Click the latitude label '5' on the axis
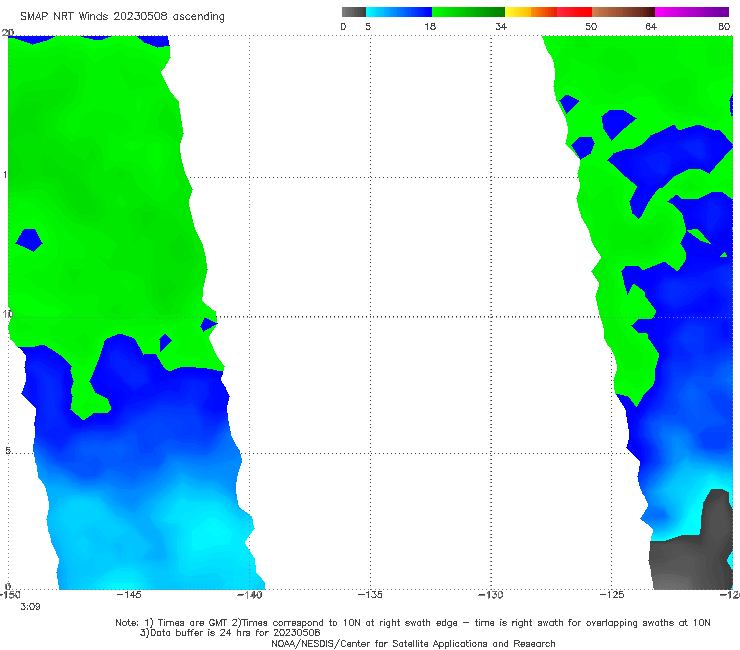 [x=8, y=451]
